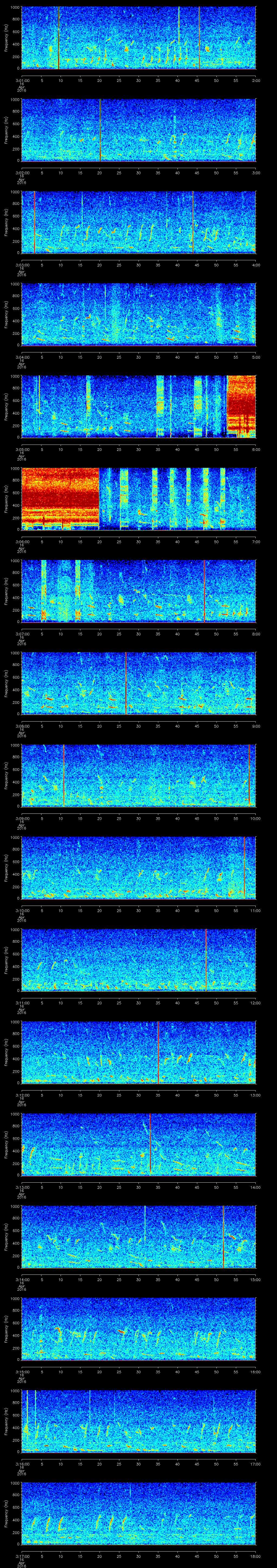The height and width of the screenshot is (1568, 277).
Task: Select the spectrogram panel starting at 3:04:00
Action: click(139, 315)
